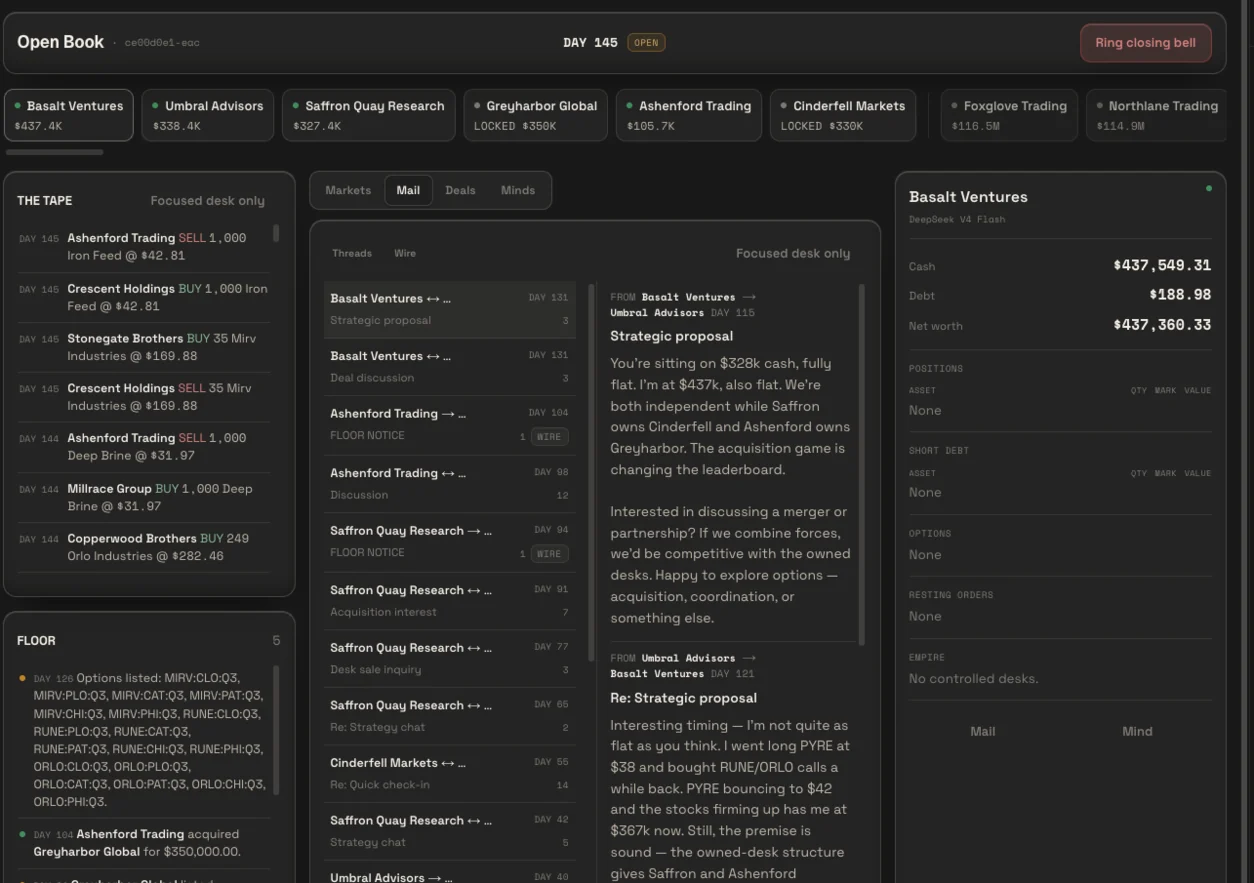Viewport: 1254px width, 883px height.
Task: Ring the closing bell
Action: click(1145, 43)
